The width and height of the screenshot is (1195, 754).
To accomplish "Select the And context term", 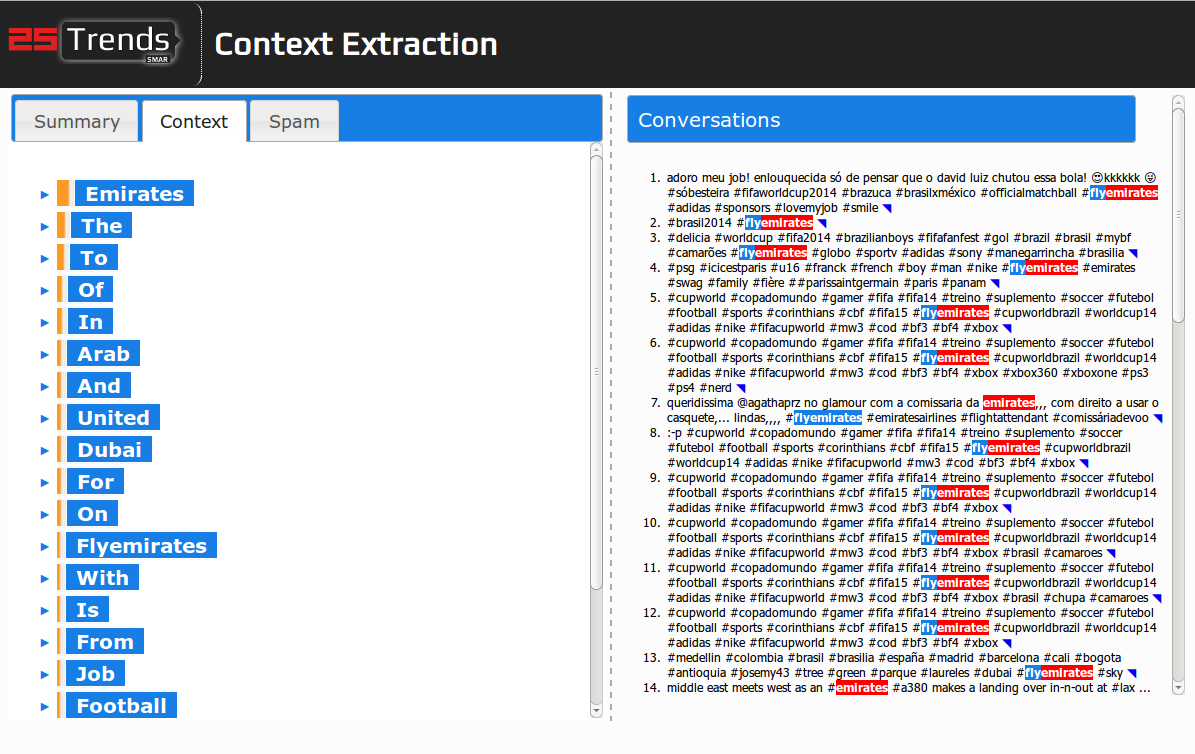I will click(x=99, y=386).
